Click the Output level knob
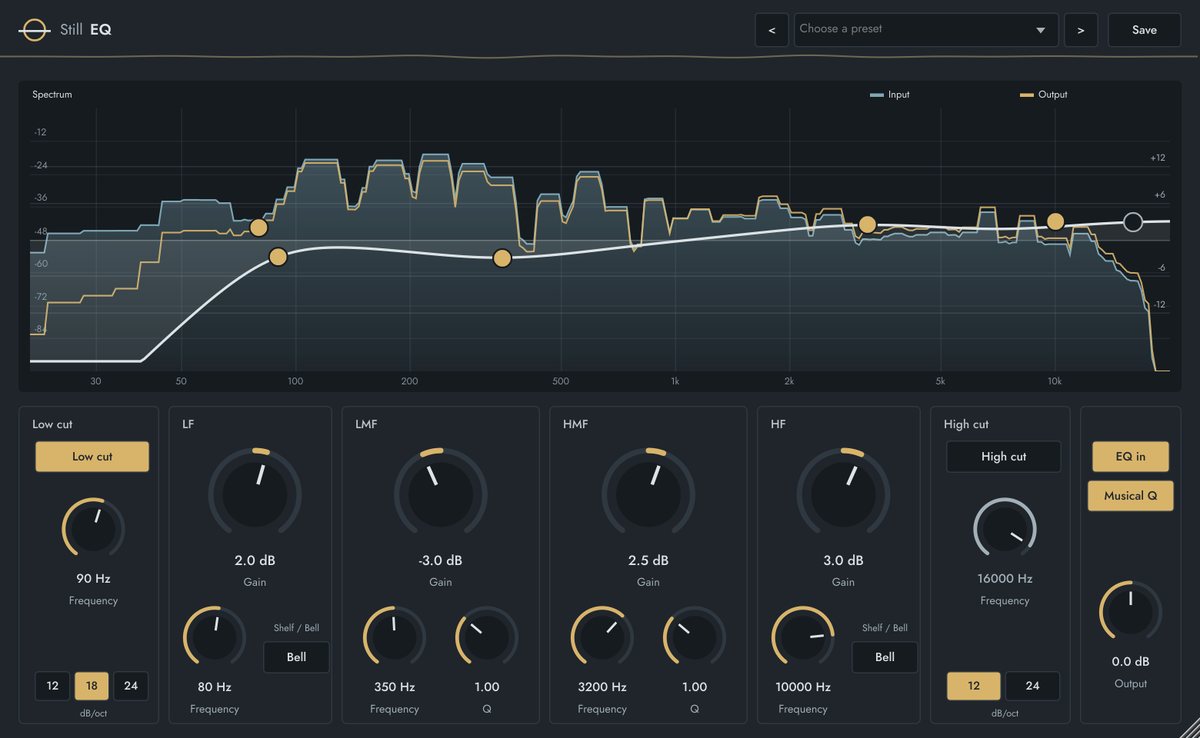This screenshot has width=1200, height=738. (1130, 610)
